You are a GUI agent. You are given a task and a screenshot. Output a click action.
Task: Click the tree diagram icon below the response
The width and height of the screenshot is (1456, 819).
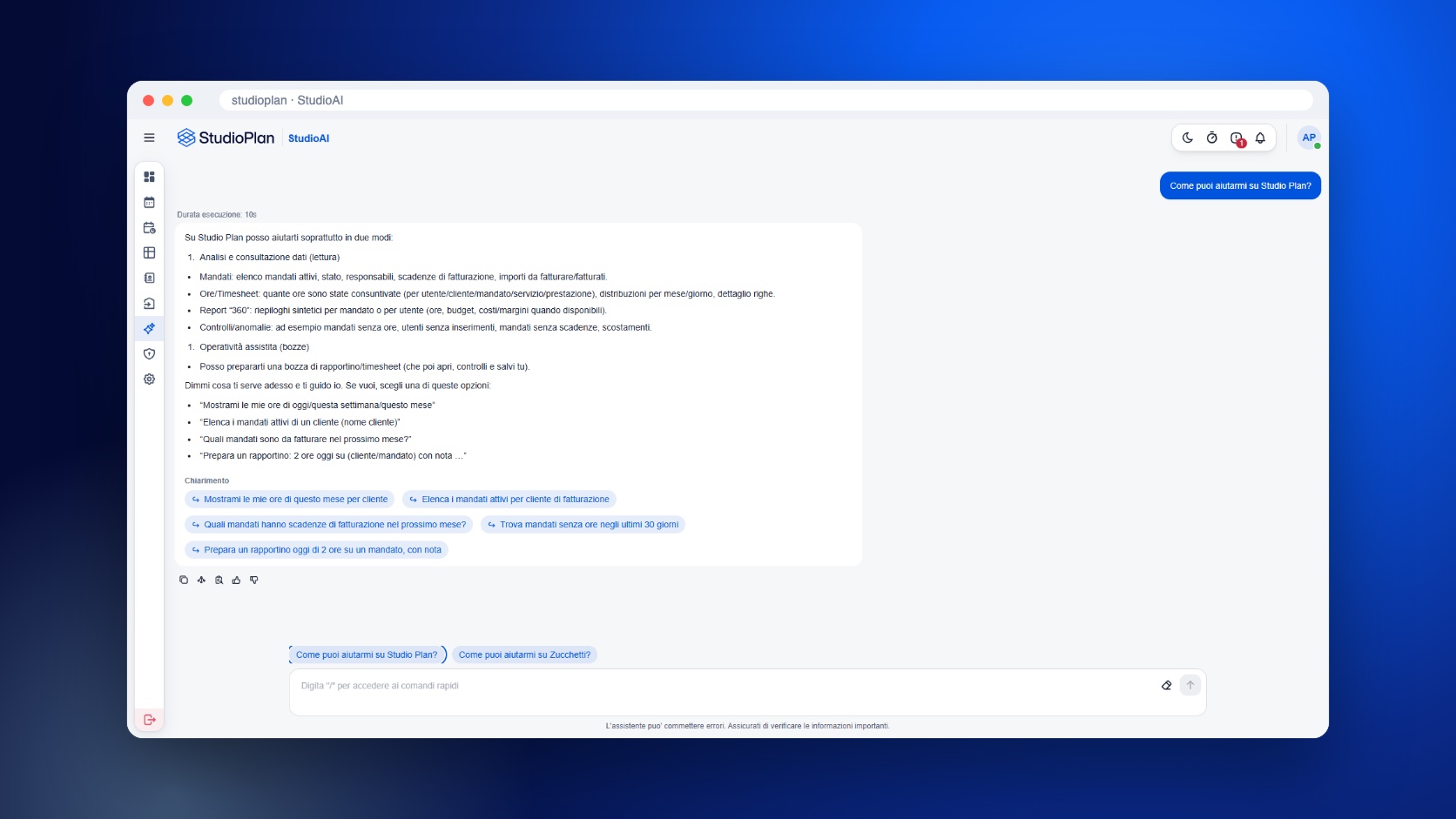coord(201,580)
